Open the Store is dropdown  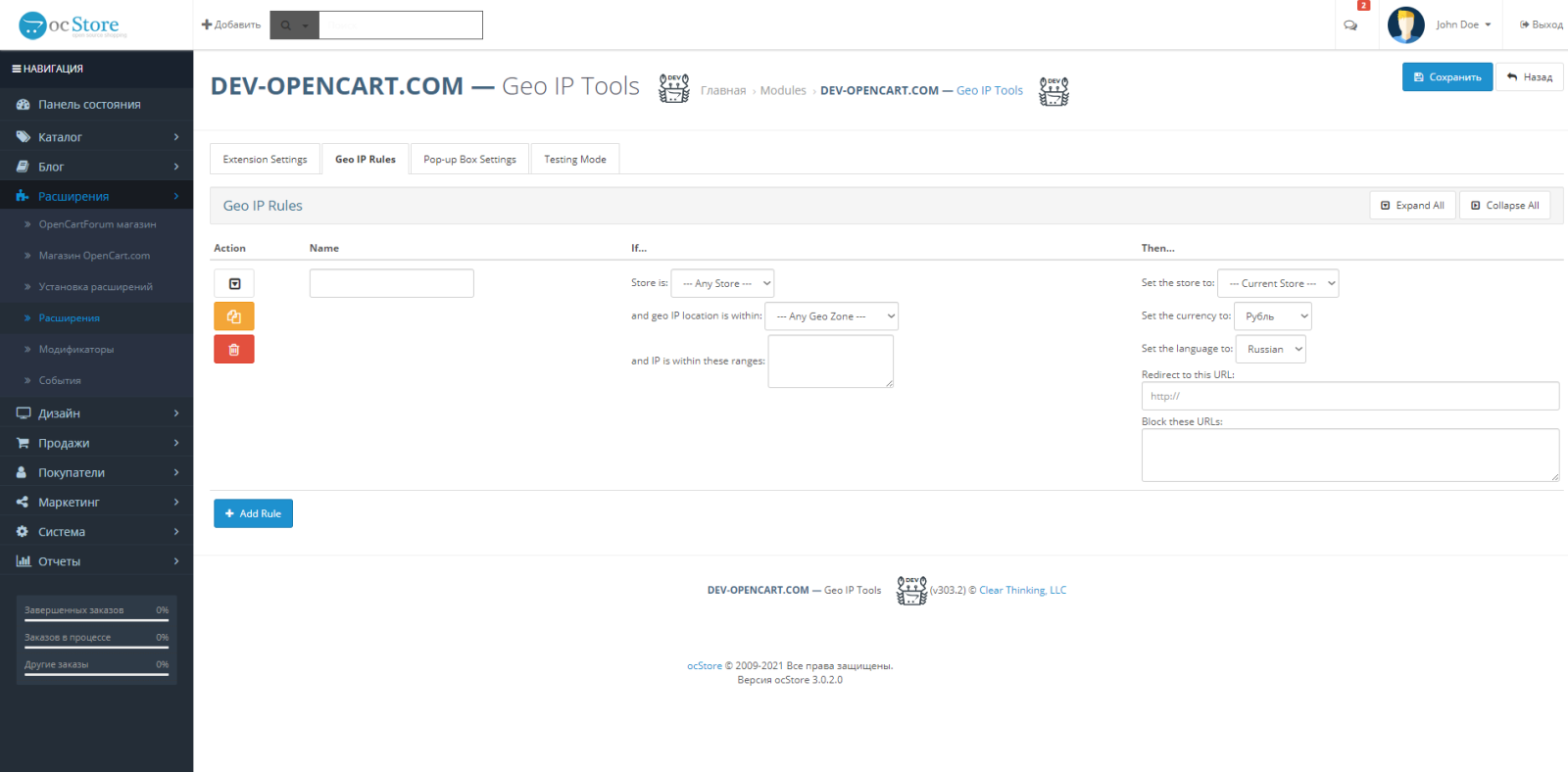pos(722,284)
